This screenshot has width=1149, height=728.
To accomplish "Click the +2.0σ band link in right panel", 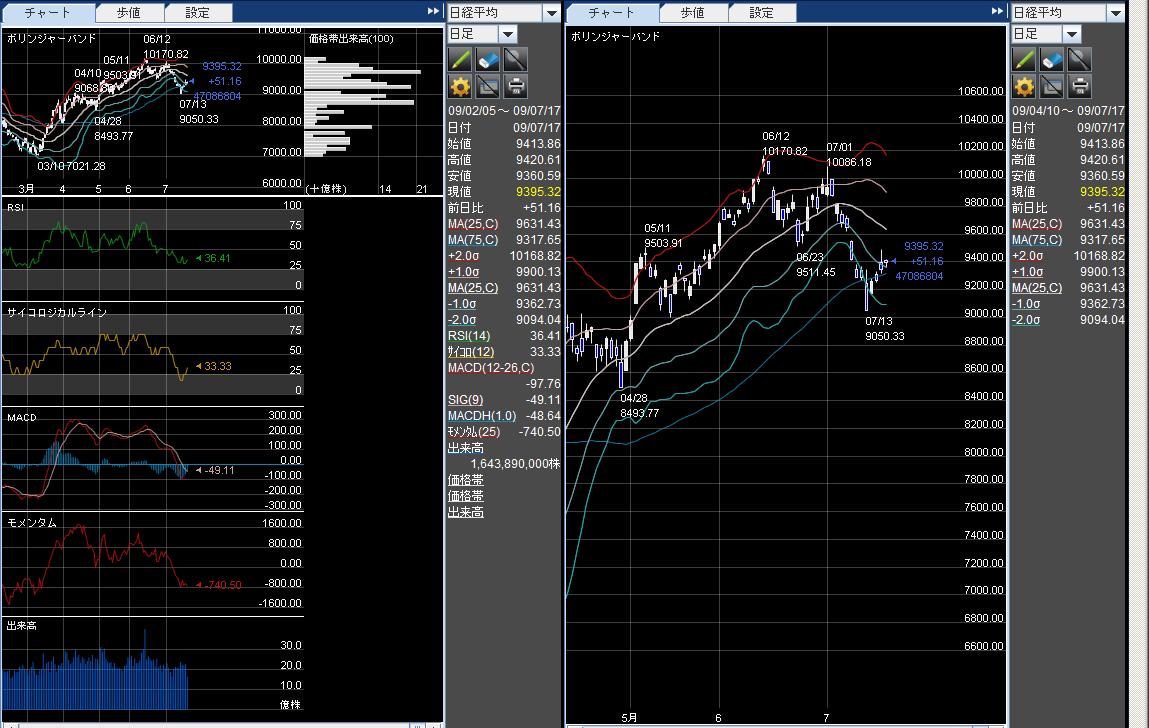I will point(1028,256).
